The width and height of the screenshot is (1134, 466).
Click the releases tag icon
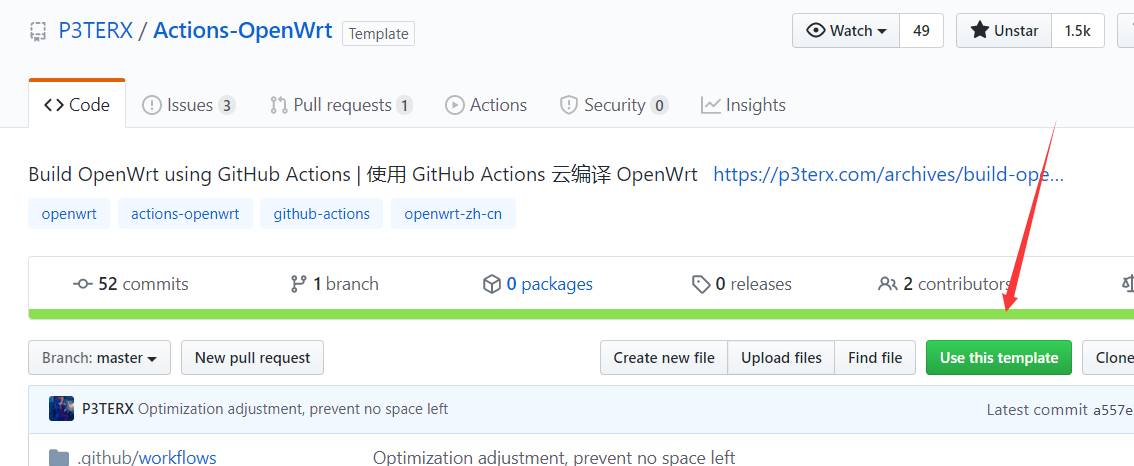click(701, 284)
